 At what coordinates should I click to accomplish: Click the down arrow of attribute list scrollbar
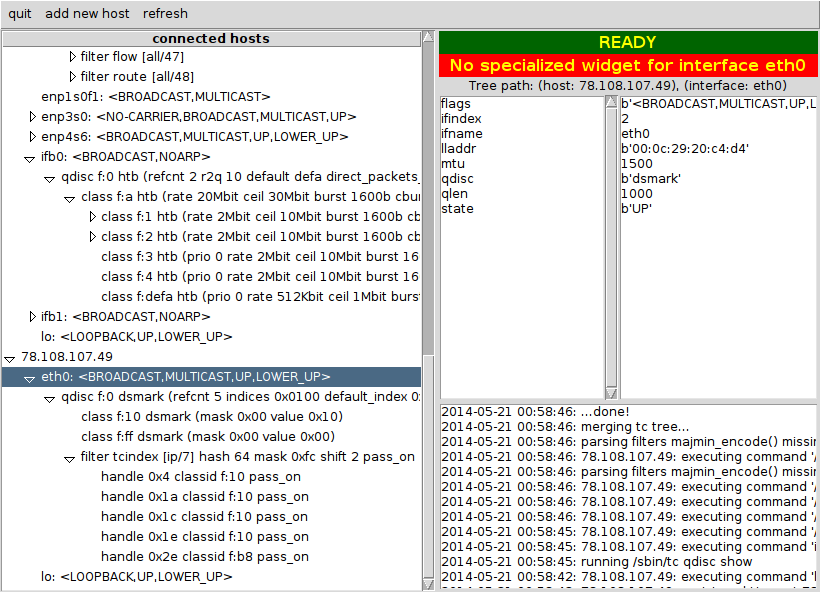(x=611, y=393)
